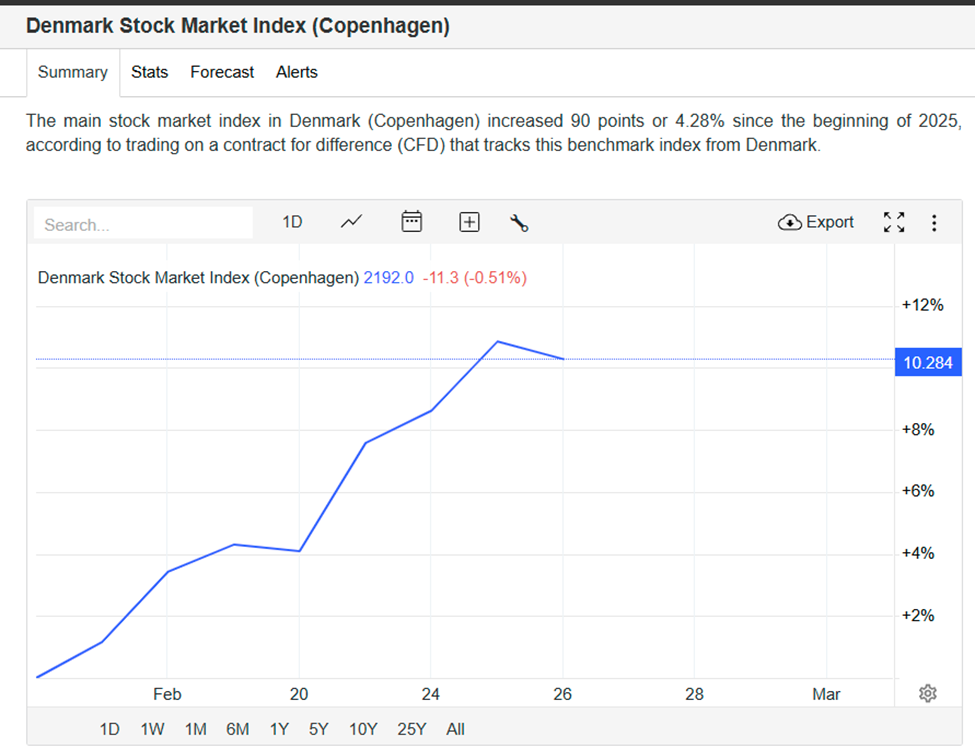Open the calendar date range picker
The width and height of the screenshot is (975, 748).
tap(412, 222)
